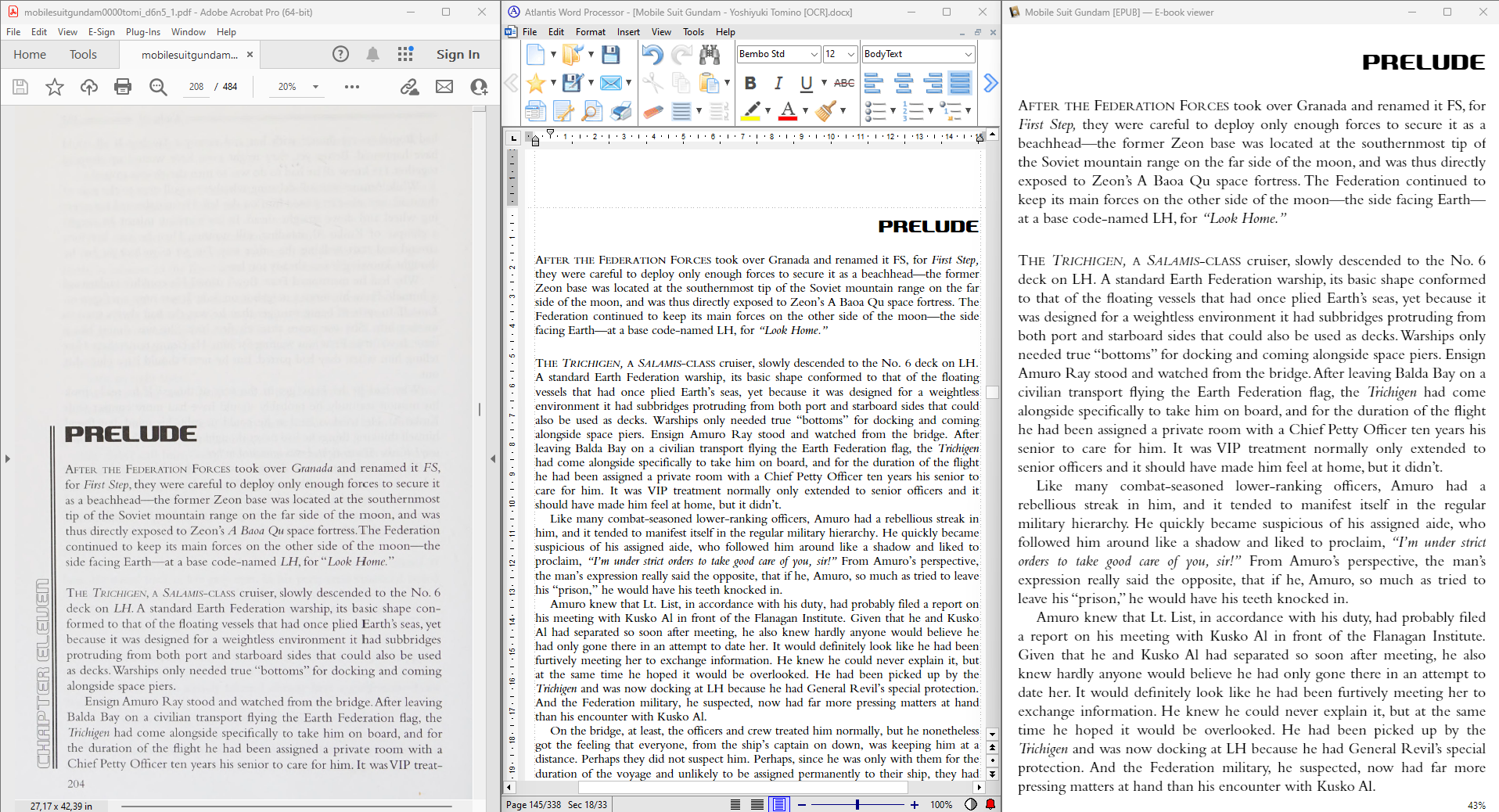
Task: Open a file in Atlantis toolbar
Action: 572,54
